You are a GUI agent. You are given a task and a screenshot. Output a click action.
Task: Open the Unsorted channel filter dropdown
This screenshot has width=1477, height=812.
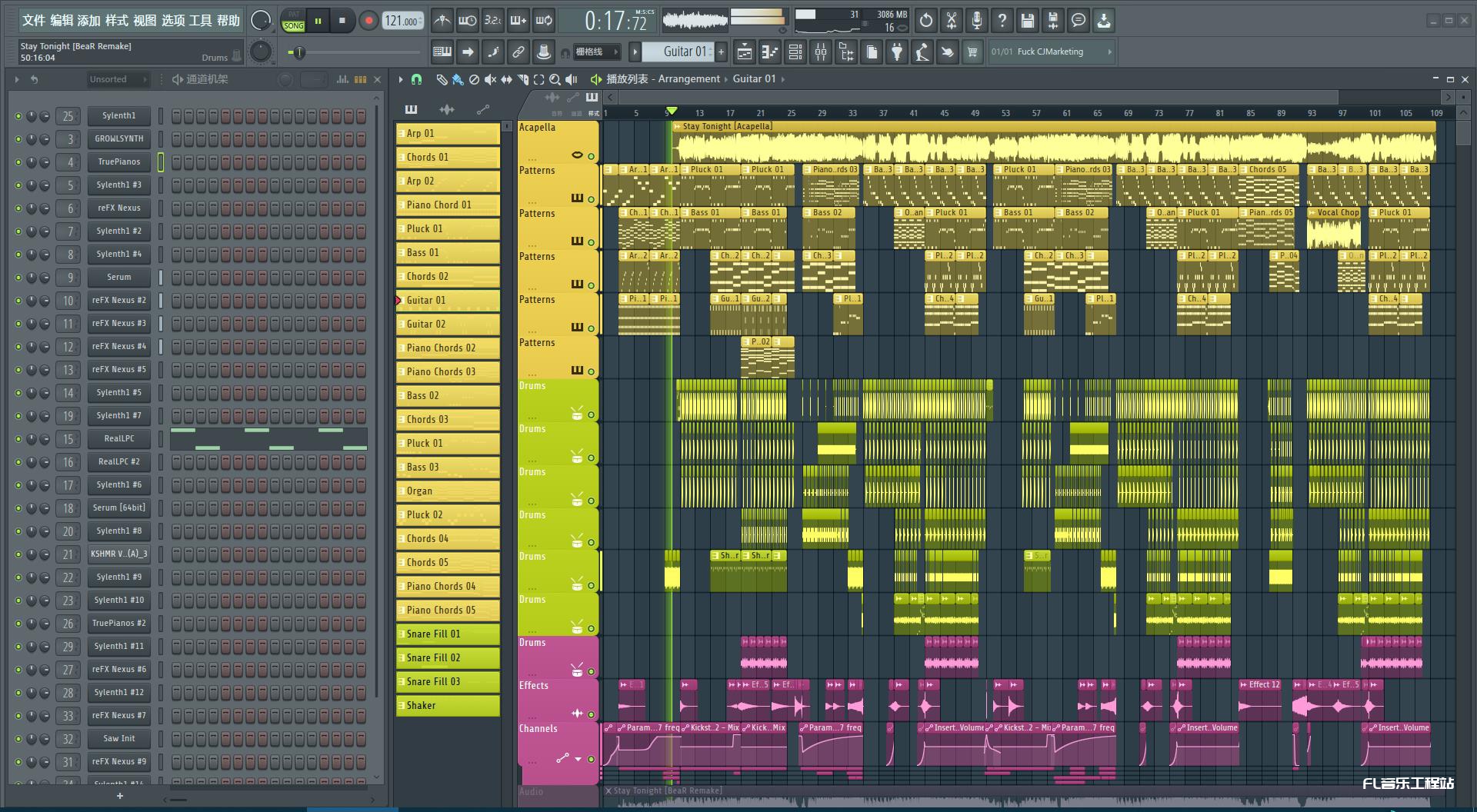pos(118,79)
